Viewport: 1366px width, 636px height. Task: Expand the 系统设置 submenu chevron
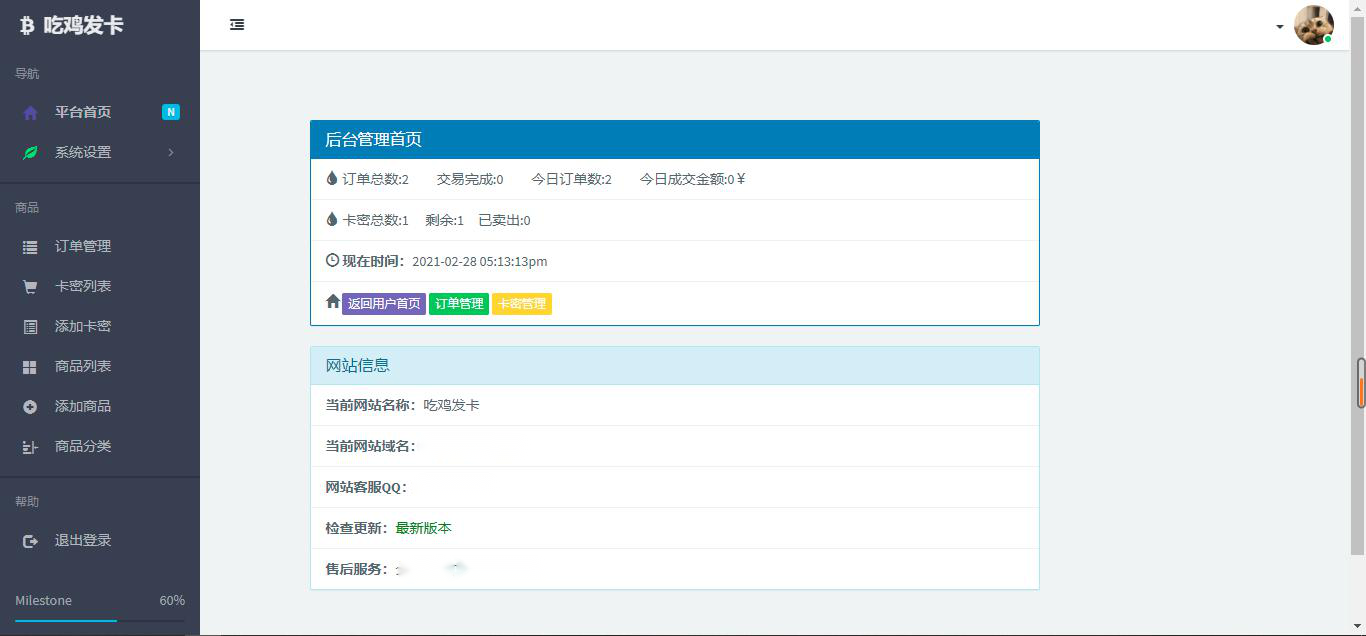171,153
